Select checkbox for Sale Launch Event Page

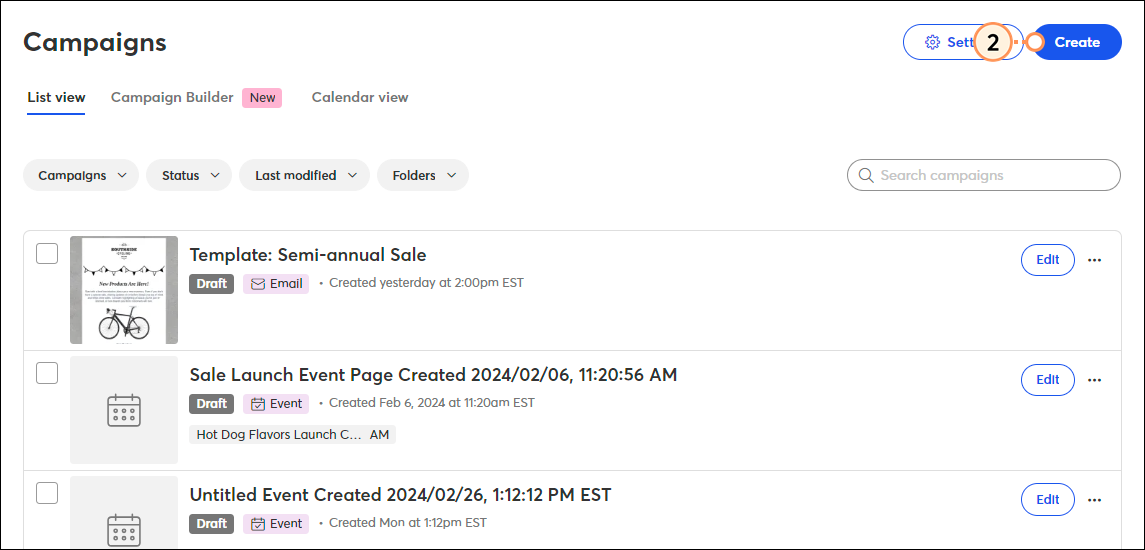click(x=47, y=373)
